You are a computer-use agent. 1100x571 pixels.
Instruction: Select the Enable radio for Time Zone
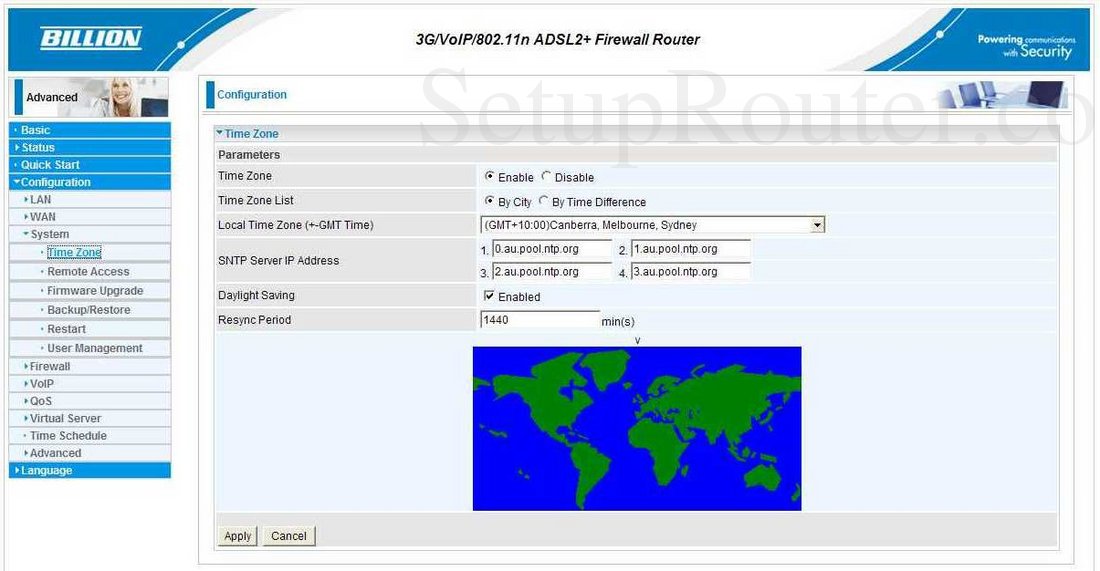click(x=490, y=176)
